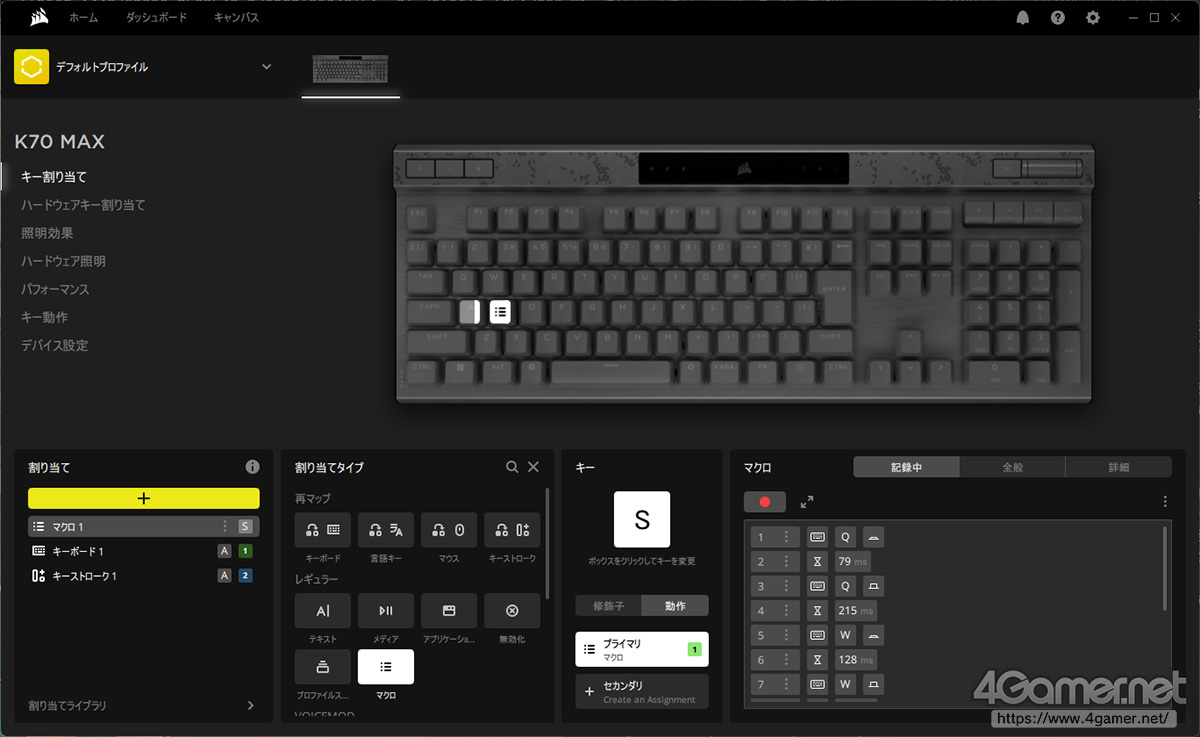Image resolution: width=1200 pixels, height=737 pixels.
Task: Choose the 言語キー remap type
Action: (x=386, y=530)
